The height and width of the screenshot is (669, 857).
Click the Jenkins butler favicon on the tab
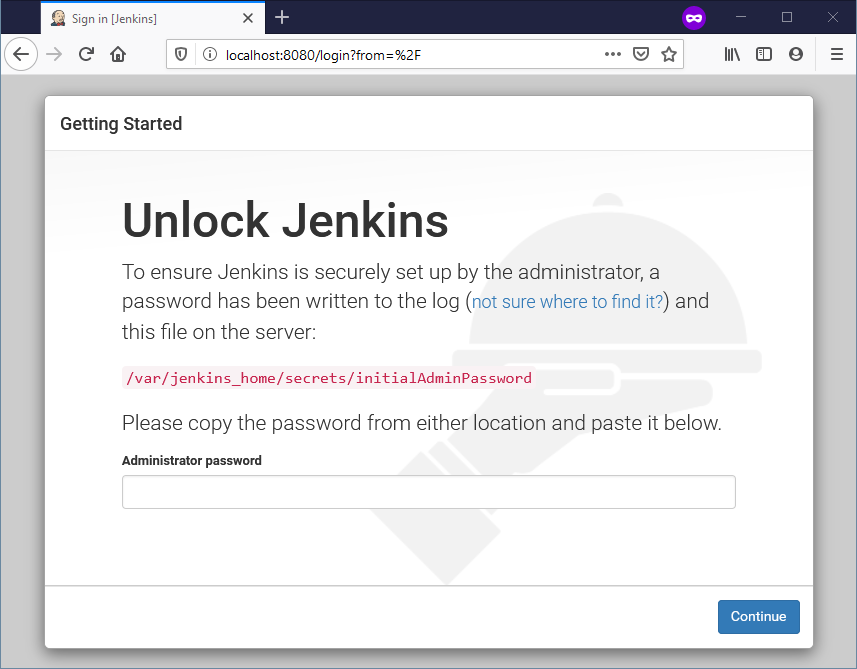pos(58,17)
